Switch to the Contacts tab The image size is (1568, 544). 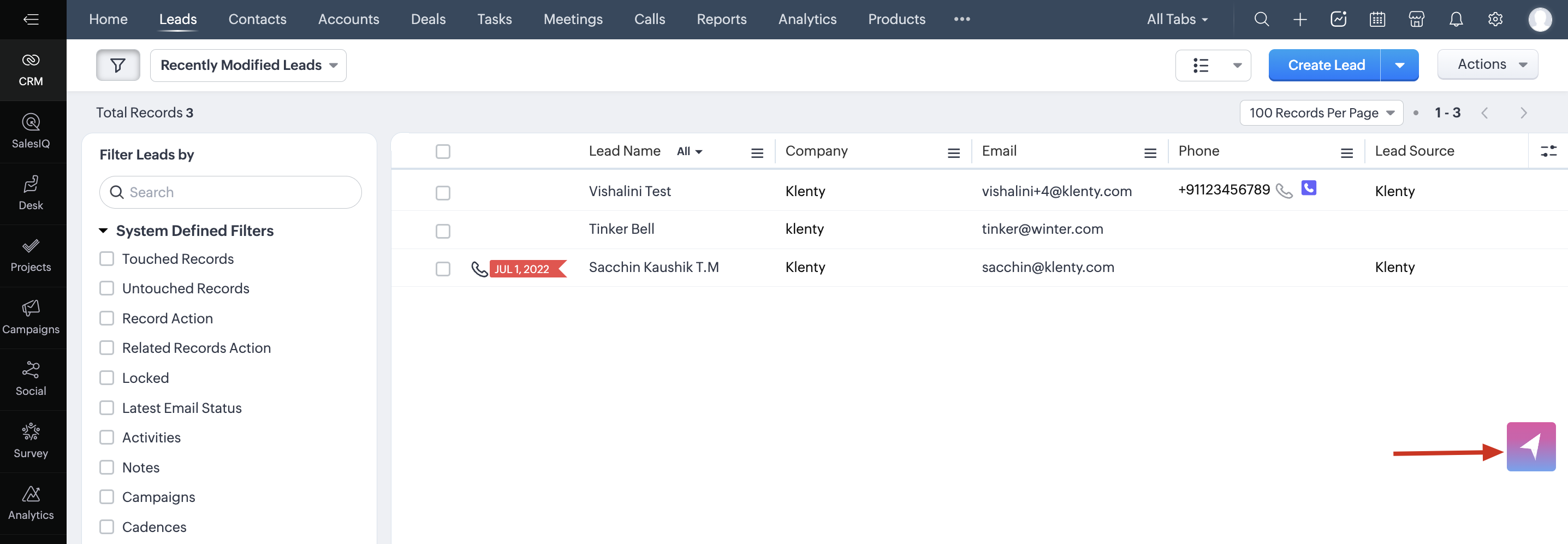[x=257, y=20]
